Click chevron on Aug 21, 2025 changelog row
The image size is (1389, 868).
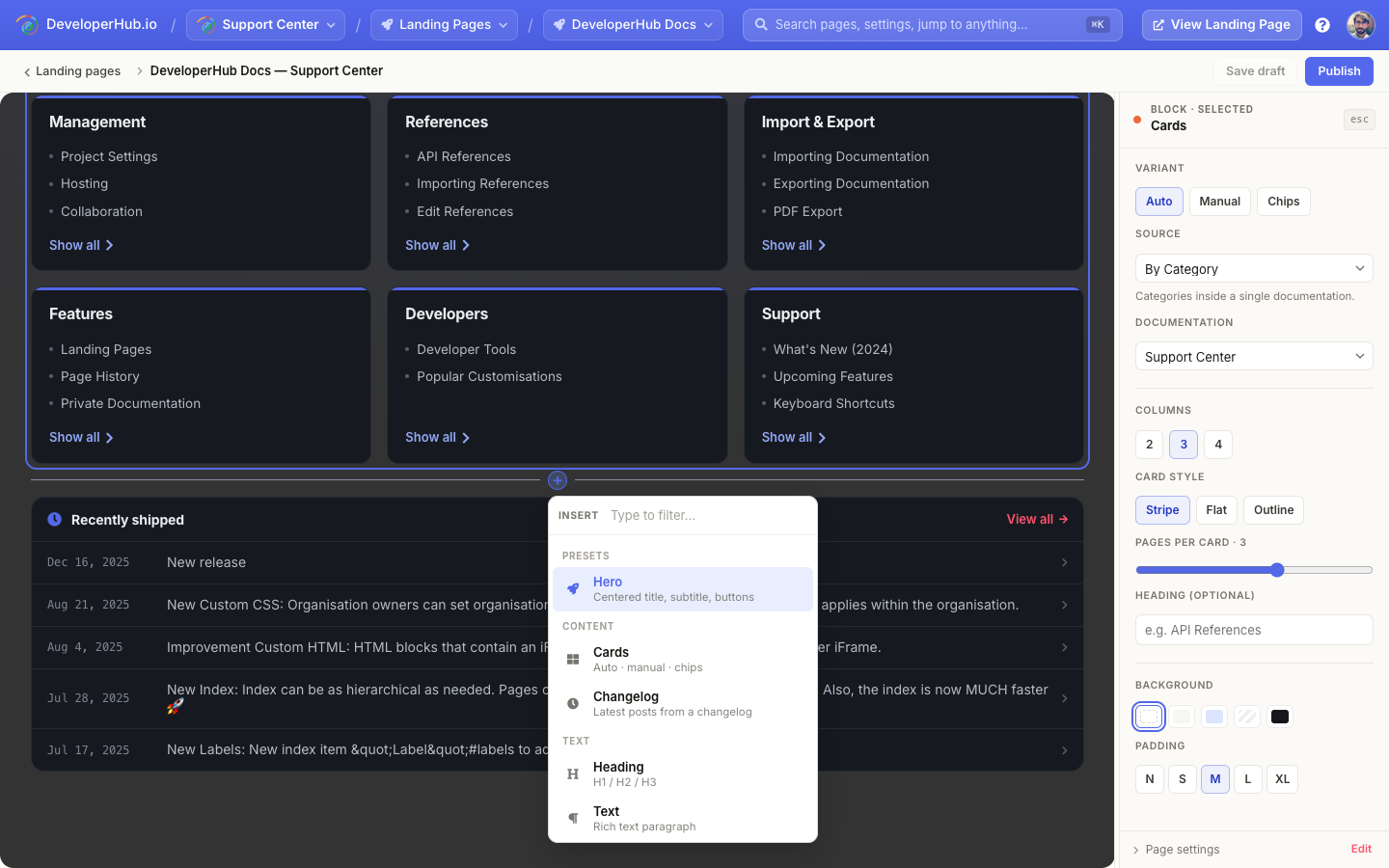pos(1064,605)
